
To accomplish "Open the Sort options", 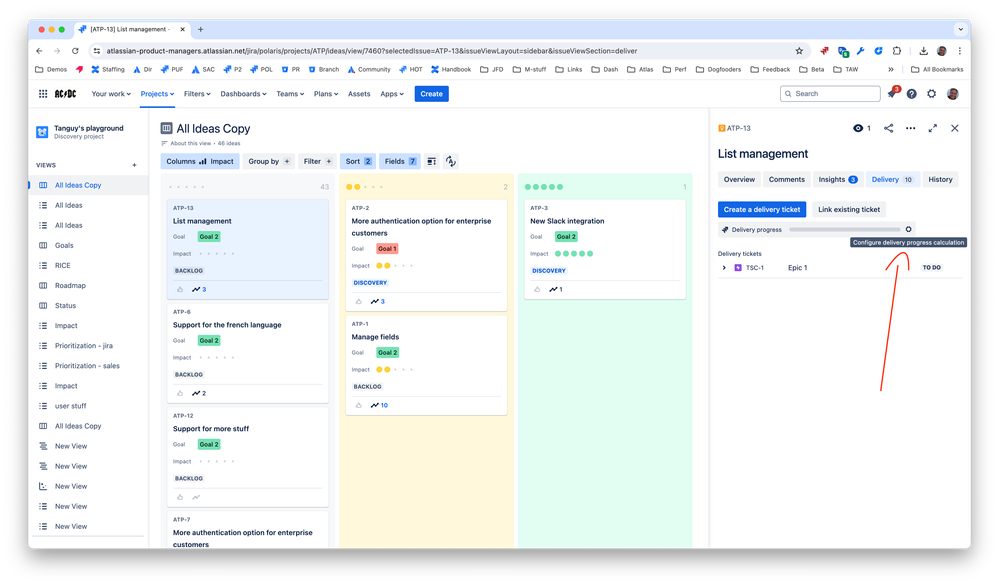I will (358, 161).
